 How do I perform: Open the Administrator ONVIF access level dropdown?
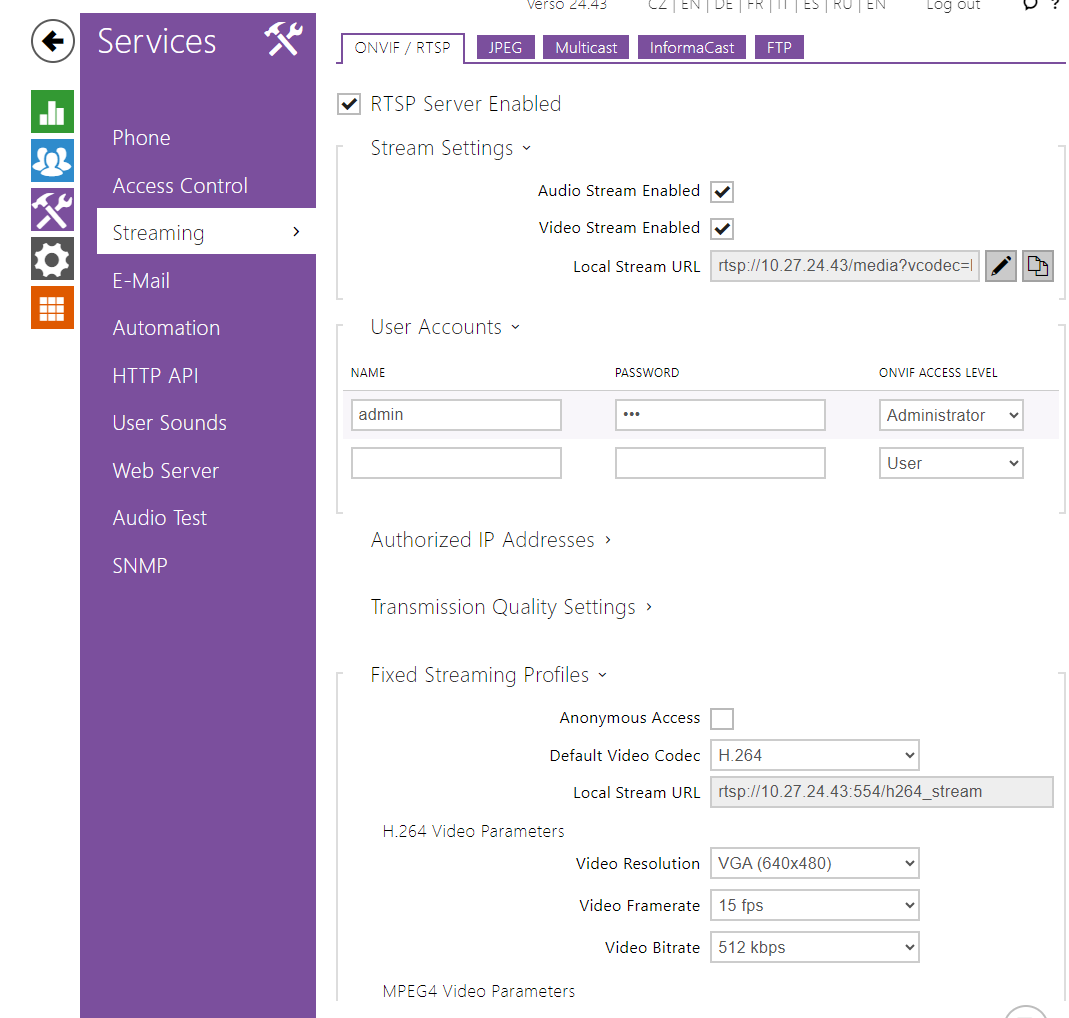pyautogui.click(x=950, y=415)
